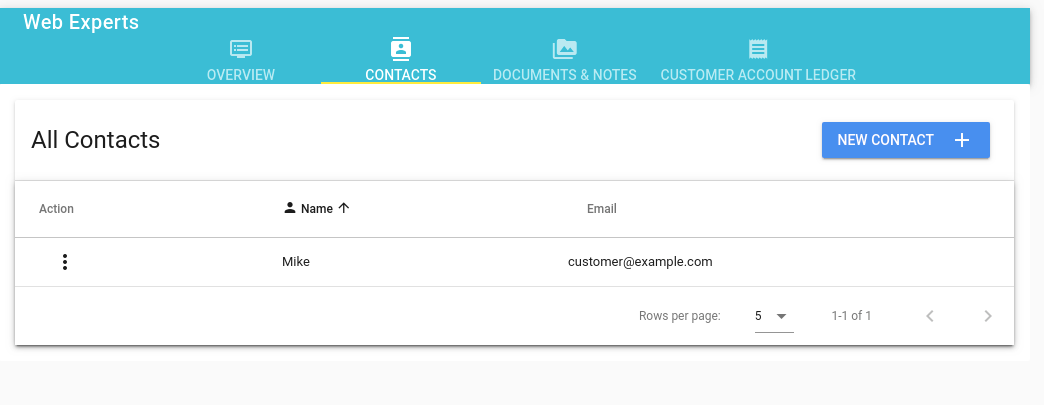Click the Documents & Notes folder icon

[x=565, y=48]
